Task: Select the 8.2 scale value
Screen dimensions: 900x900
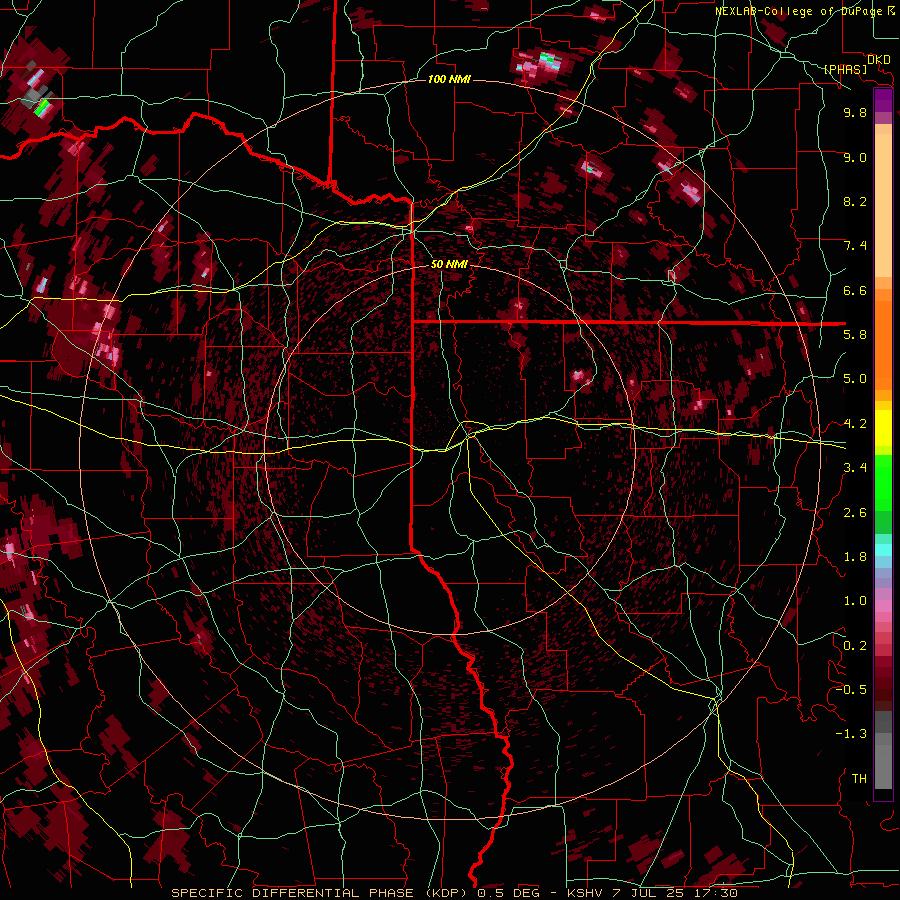Action: pyautogui.click(x=855, y=201)
